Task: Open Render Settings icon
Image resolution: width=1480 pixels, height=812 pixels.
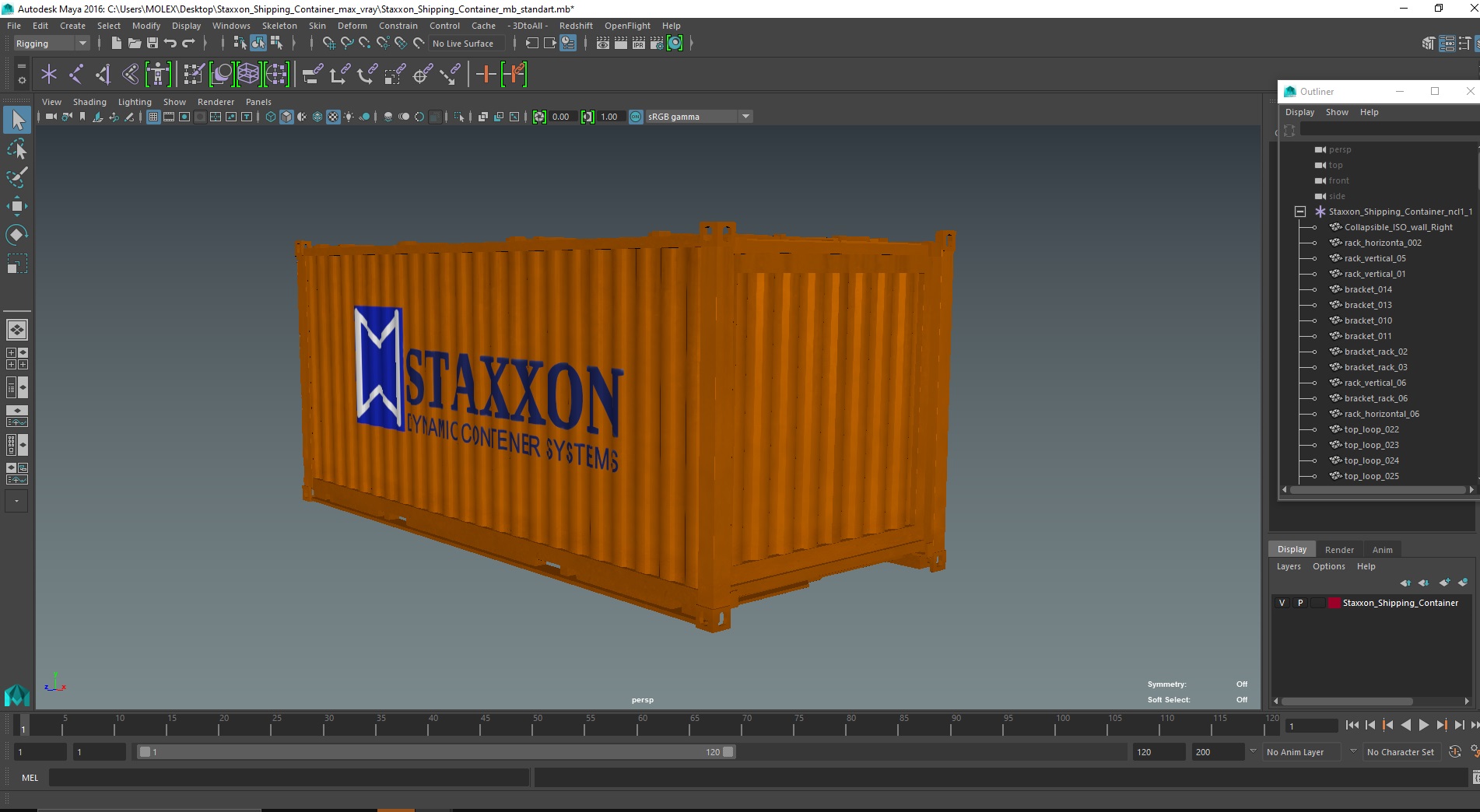Action: click(x=657, y=44)
